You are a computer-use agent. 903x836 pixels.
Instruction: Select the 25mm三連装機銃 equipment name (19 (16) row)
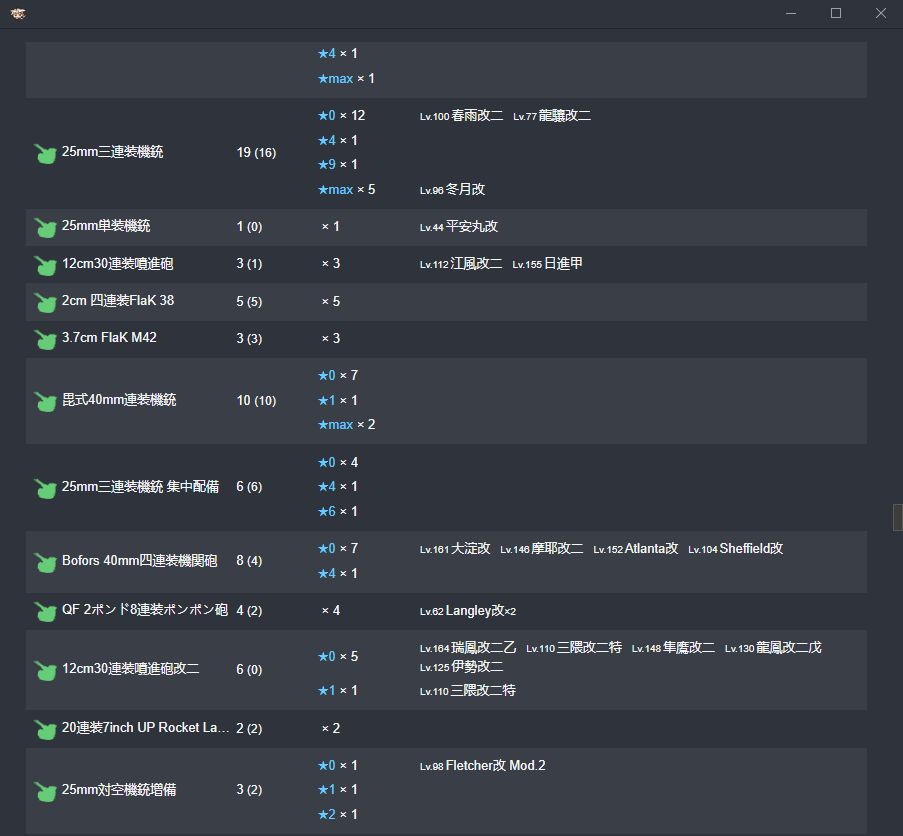[x=112, y=152]
